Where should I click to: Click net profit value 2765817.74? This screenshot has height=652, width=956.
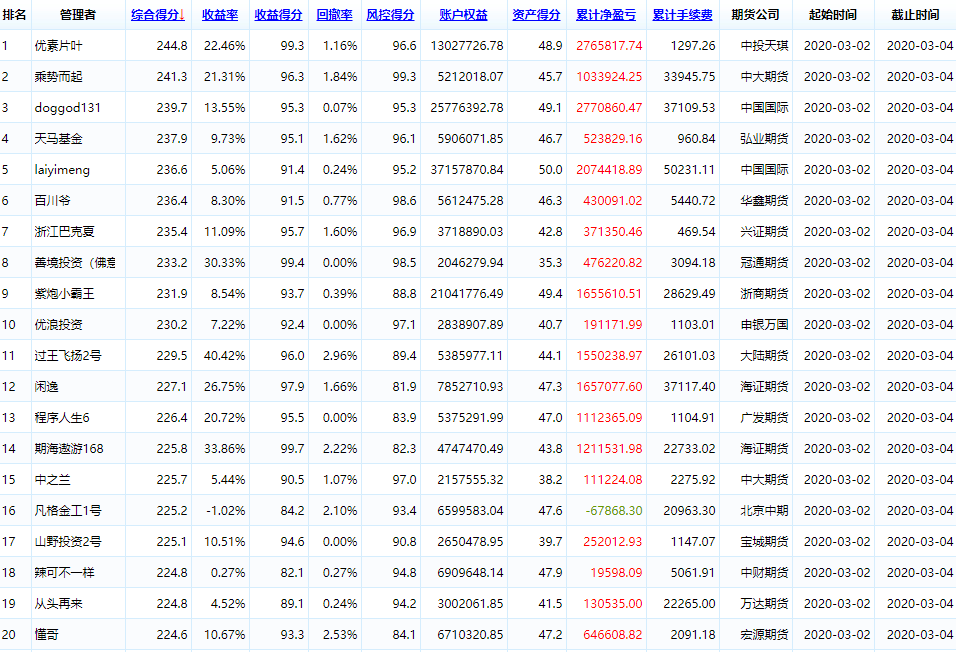tap(609, 46)
